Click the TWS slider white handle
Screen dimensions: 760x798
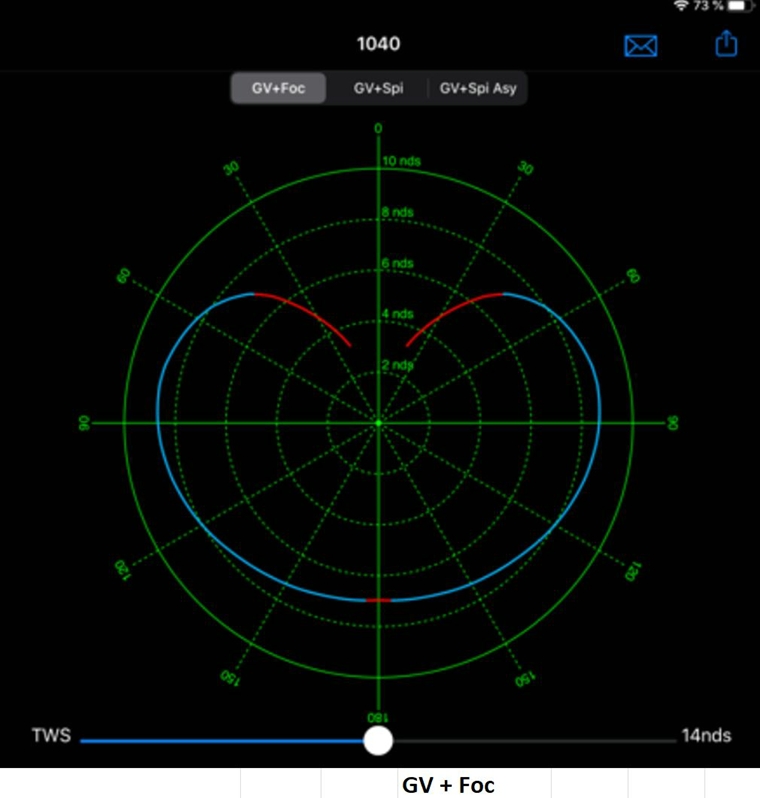[x=378, y=740]
